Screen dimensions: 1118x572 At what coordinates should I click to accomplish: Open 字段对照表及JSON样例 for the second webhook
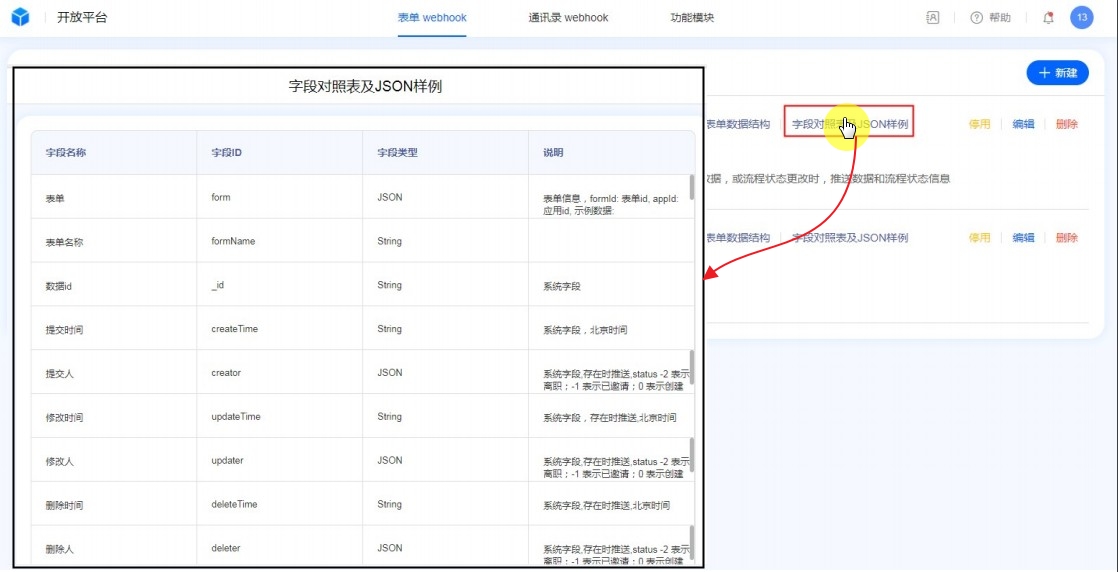[x=849, y=237]
